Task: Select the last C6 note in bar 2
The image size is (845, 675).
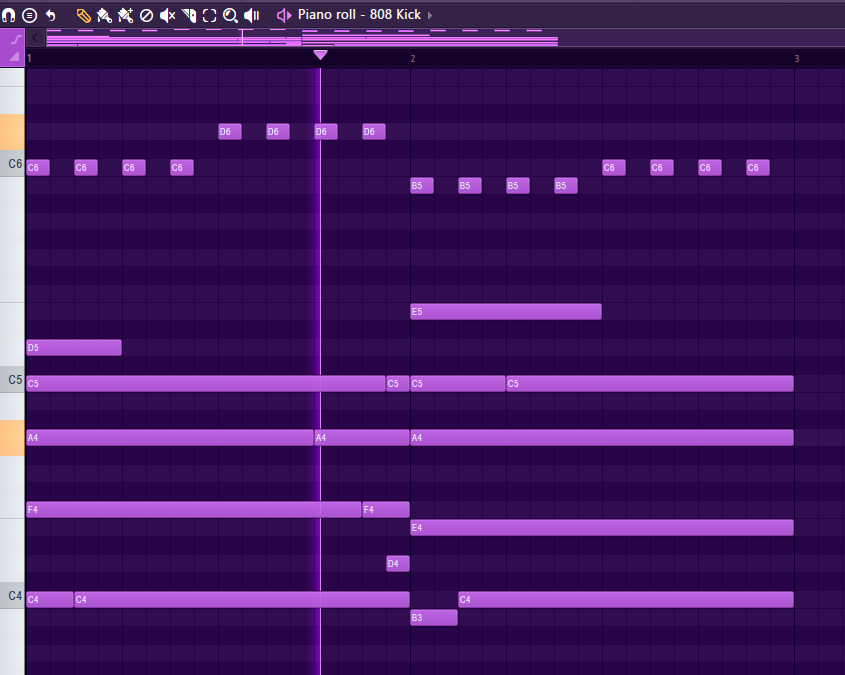Action: tap(758, 168)
